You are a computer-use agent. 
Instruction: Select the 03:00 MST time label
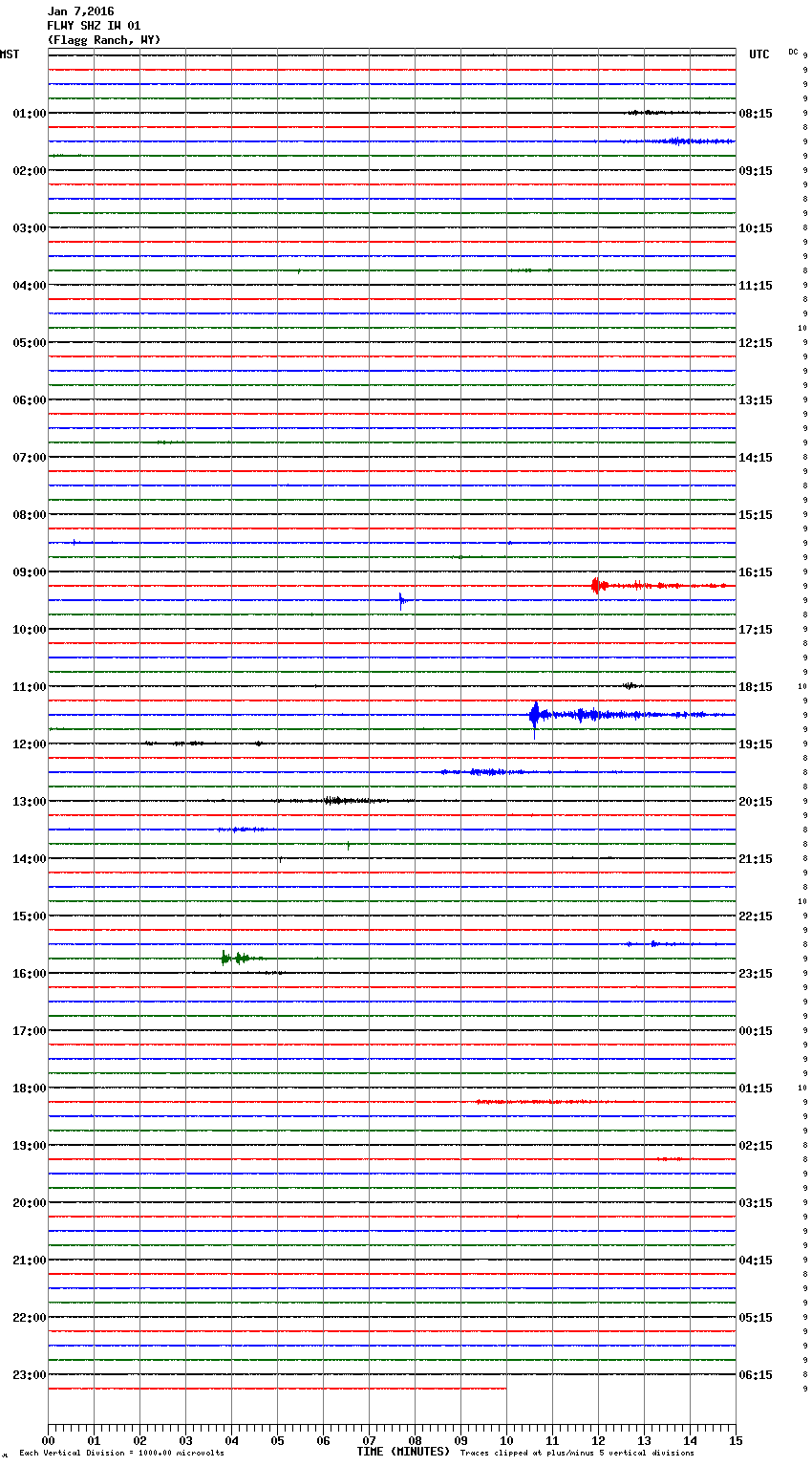[x=29, y=227]
